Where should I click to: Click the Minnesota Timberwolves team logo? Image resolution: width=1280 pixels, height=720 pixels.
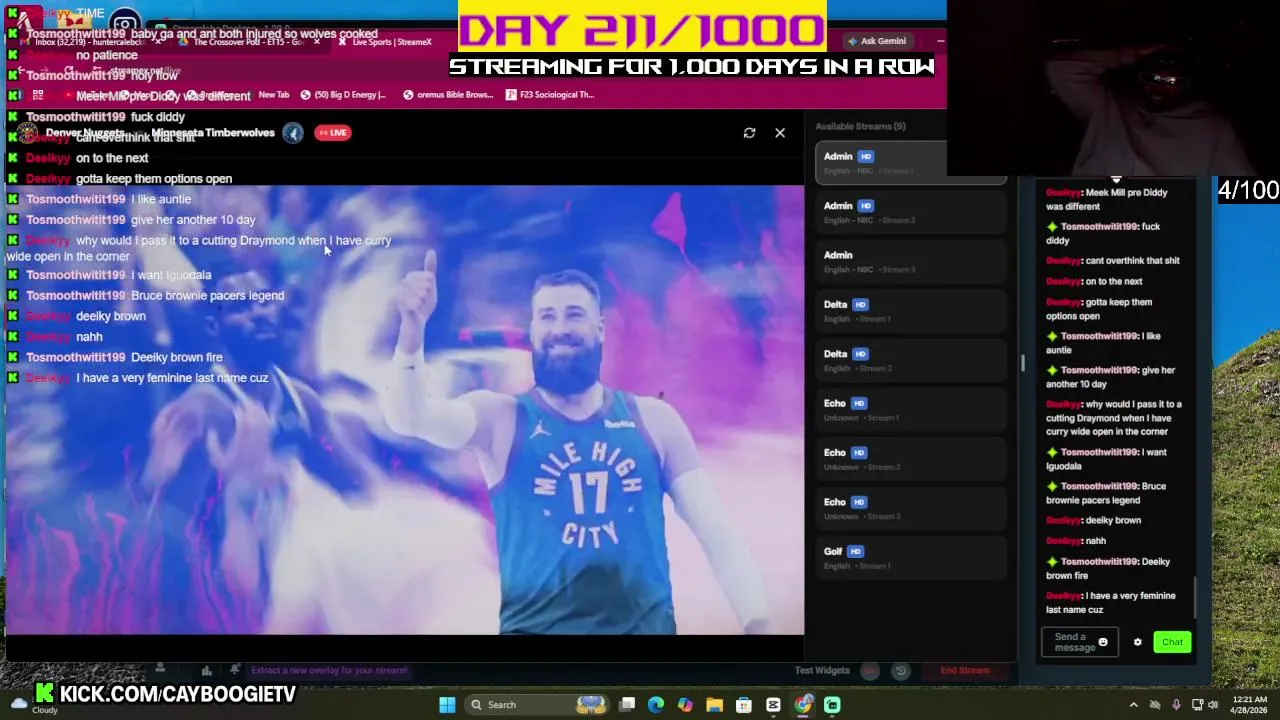[x=292, y=132]
